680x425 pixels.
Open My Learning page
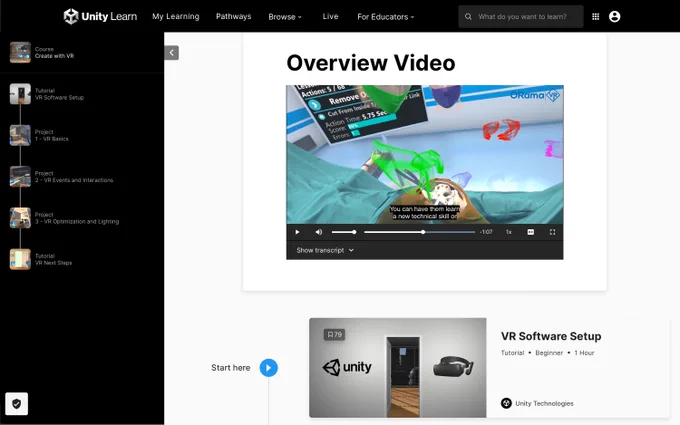(x=176, y=16)
